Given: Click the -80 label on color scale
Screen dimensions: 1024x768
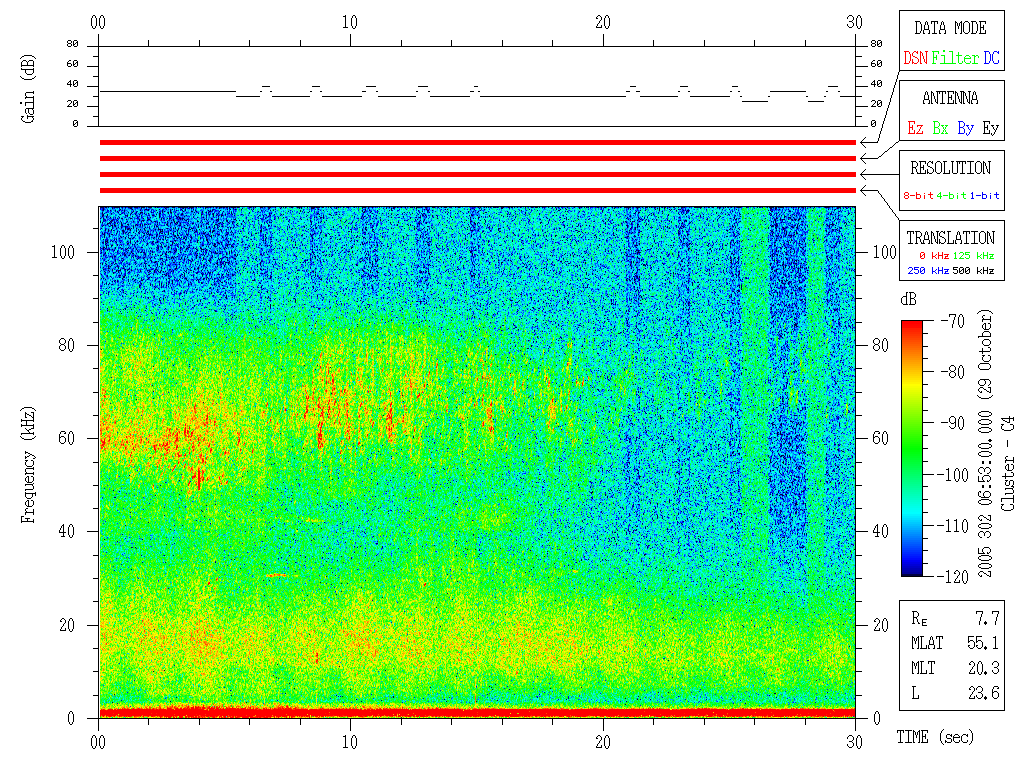Looking at the screenshot, I should click(953, 372).
